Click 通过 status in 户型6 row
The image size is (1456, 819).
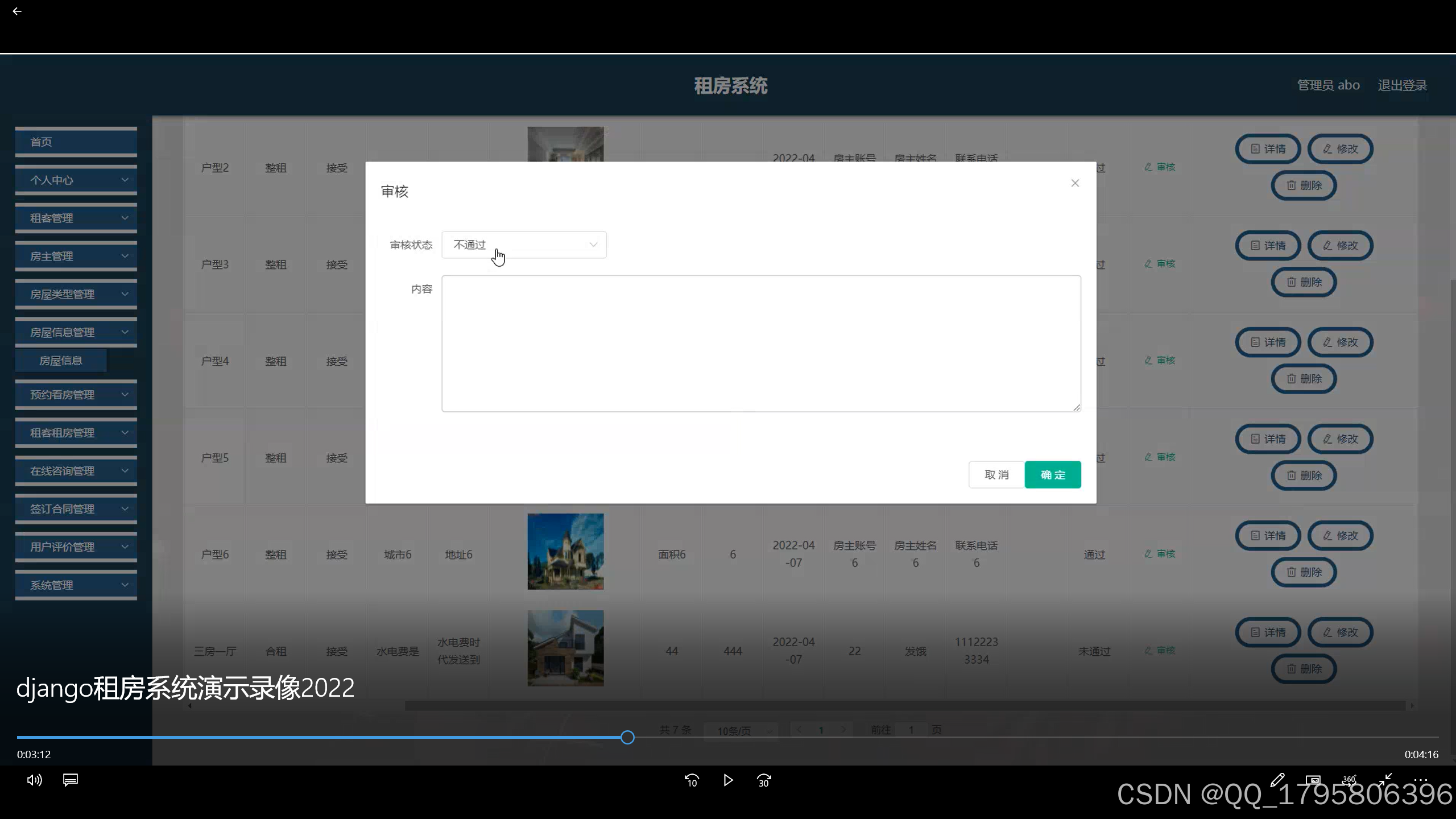pyautogui.click(x=1094, y=555)
